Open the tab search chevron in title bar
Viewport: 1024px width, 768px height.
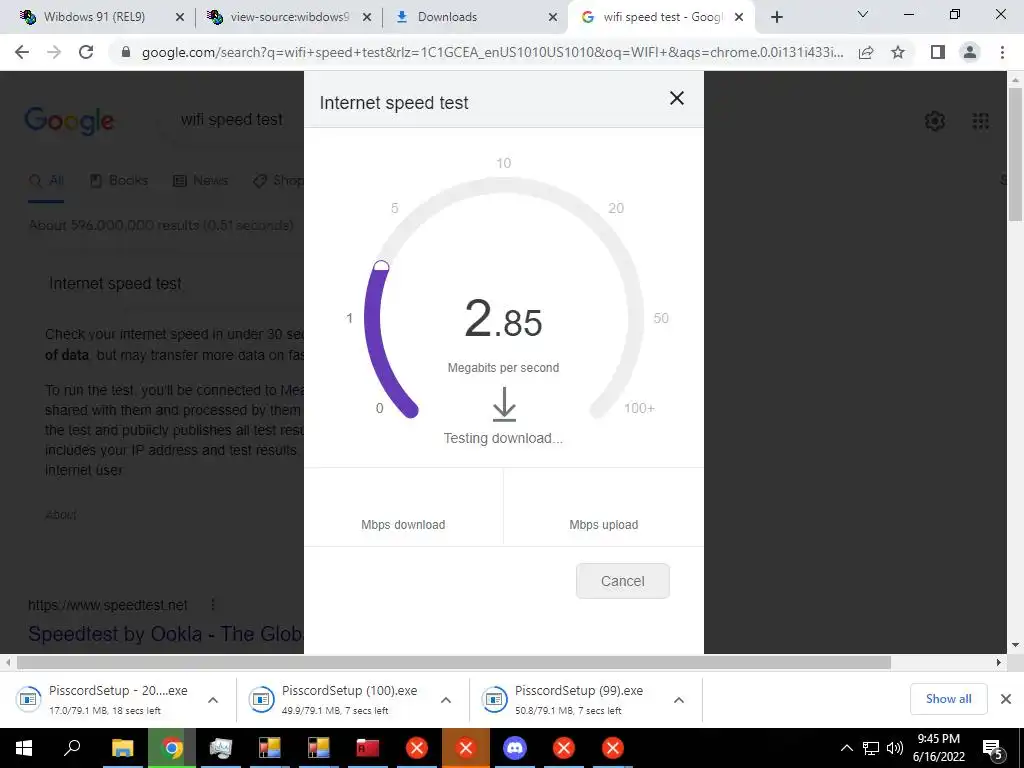pyautogui.click(x=863, y=14)
